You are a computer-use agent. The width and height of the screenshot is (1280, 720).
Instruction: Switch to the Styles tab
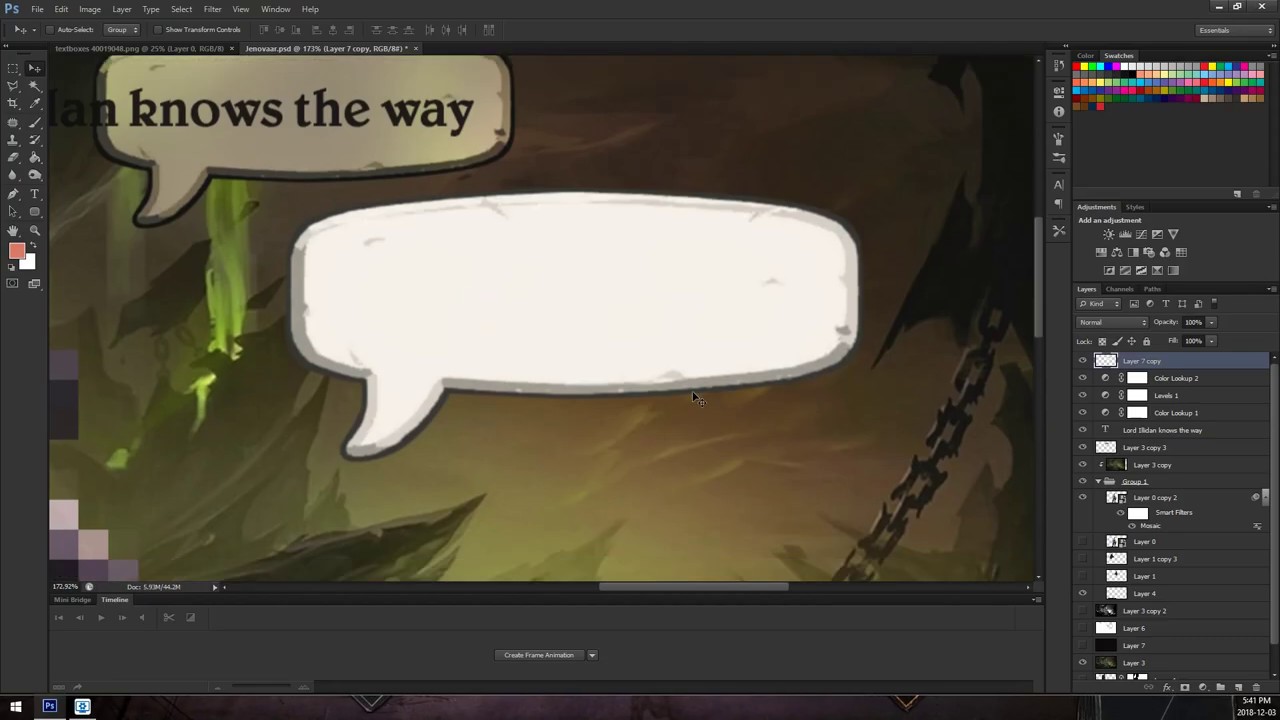1135,207
